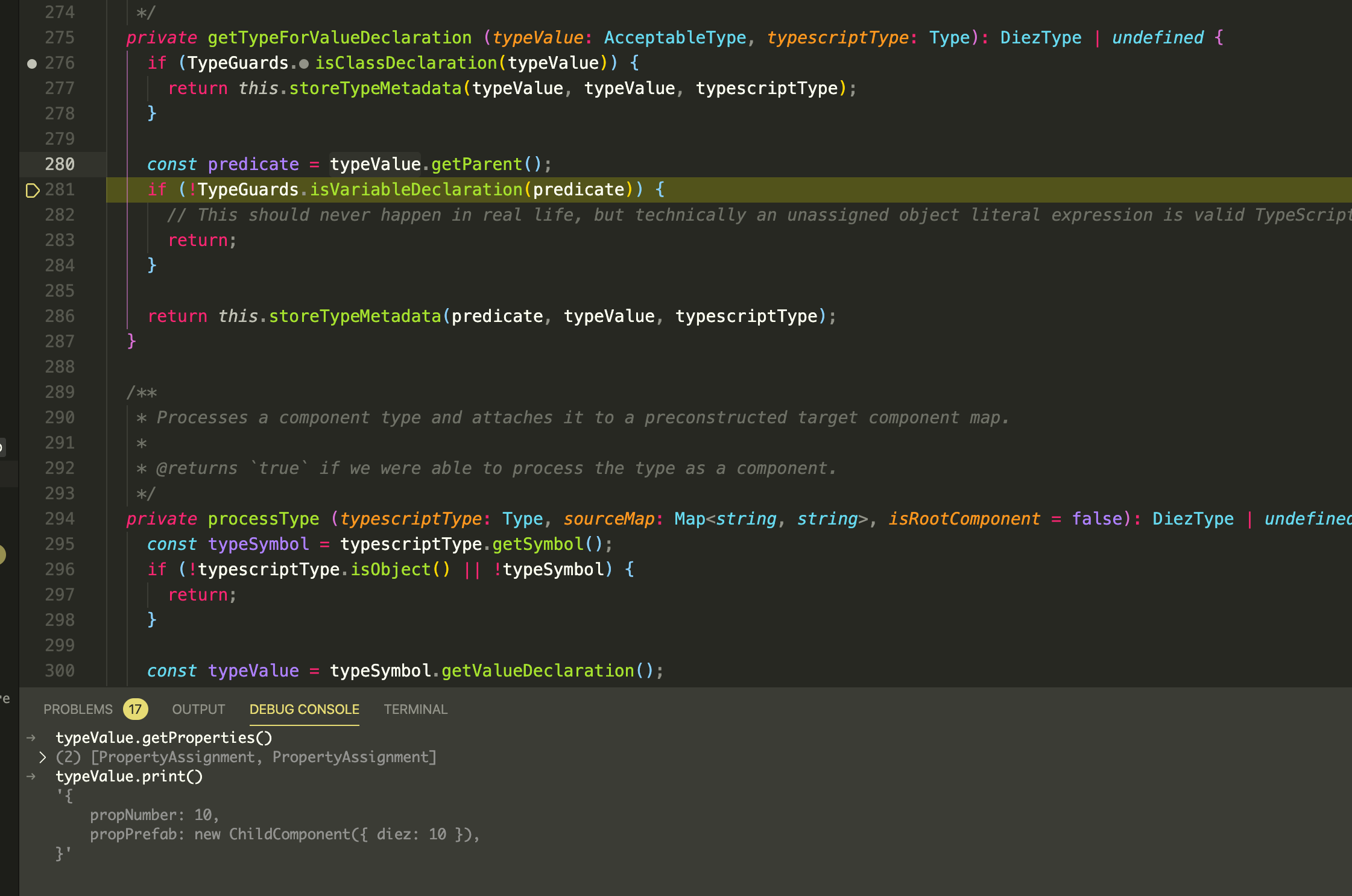Click line number 294 in the gutter
Image resolution: width=1352 pixels, height=896 pixels.
[x=60, y=519]
